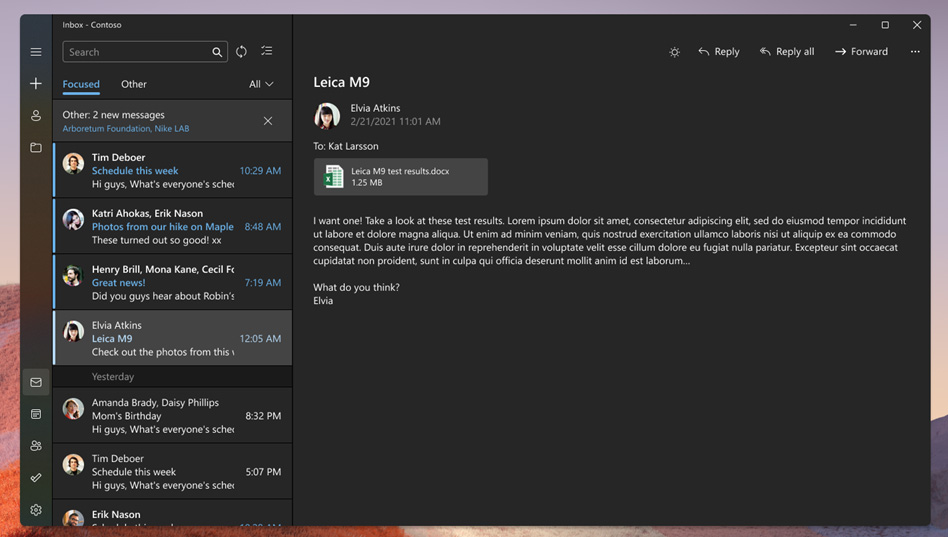
Task: Click Yesterday group header
Action: coord(172,376)
